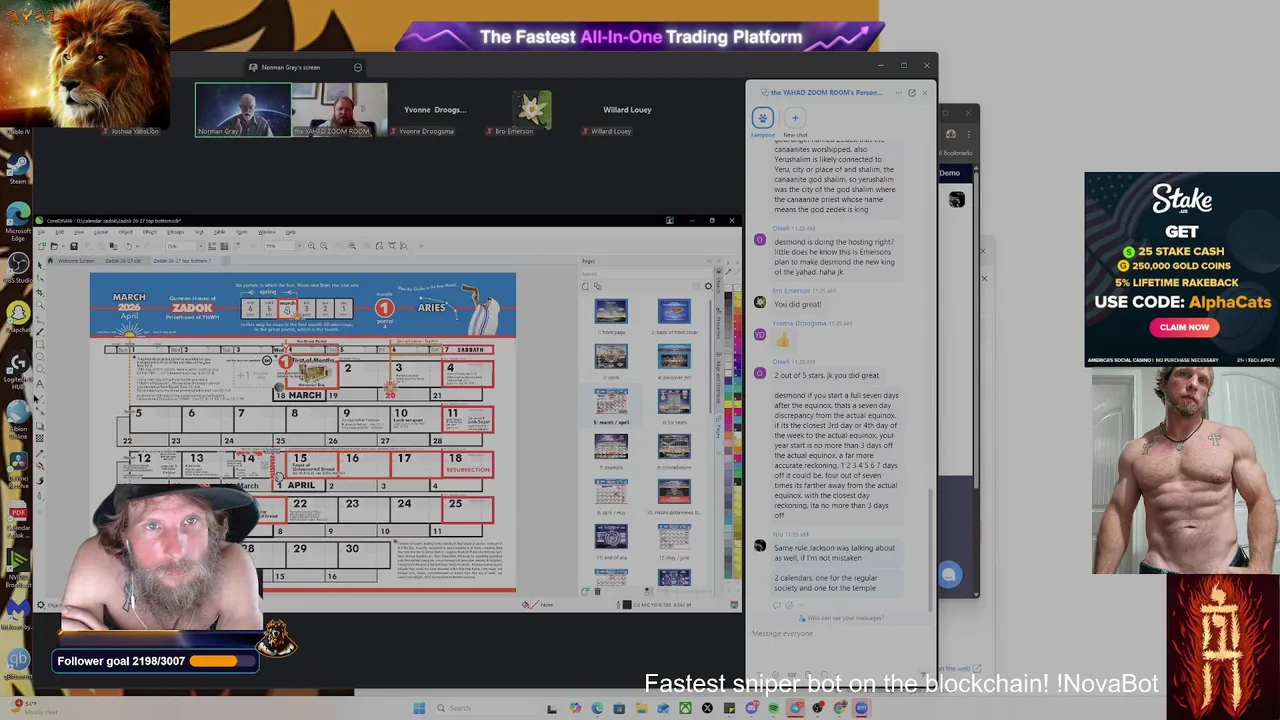Pop out the Zoom chat panel

point(911,93)
